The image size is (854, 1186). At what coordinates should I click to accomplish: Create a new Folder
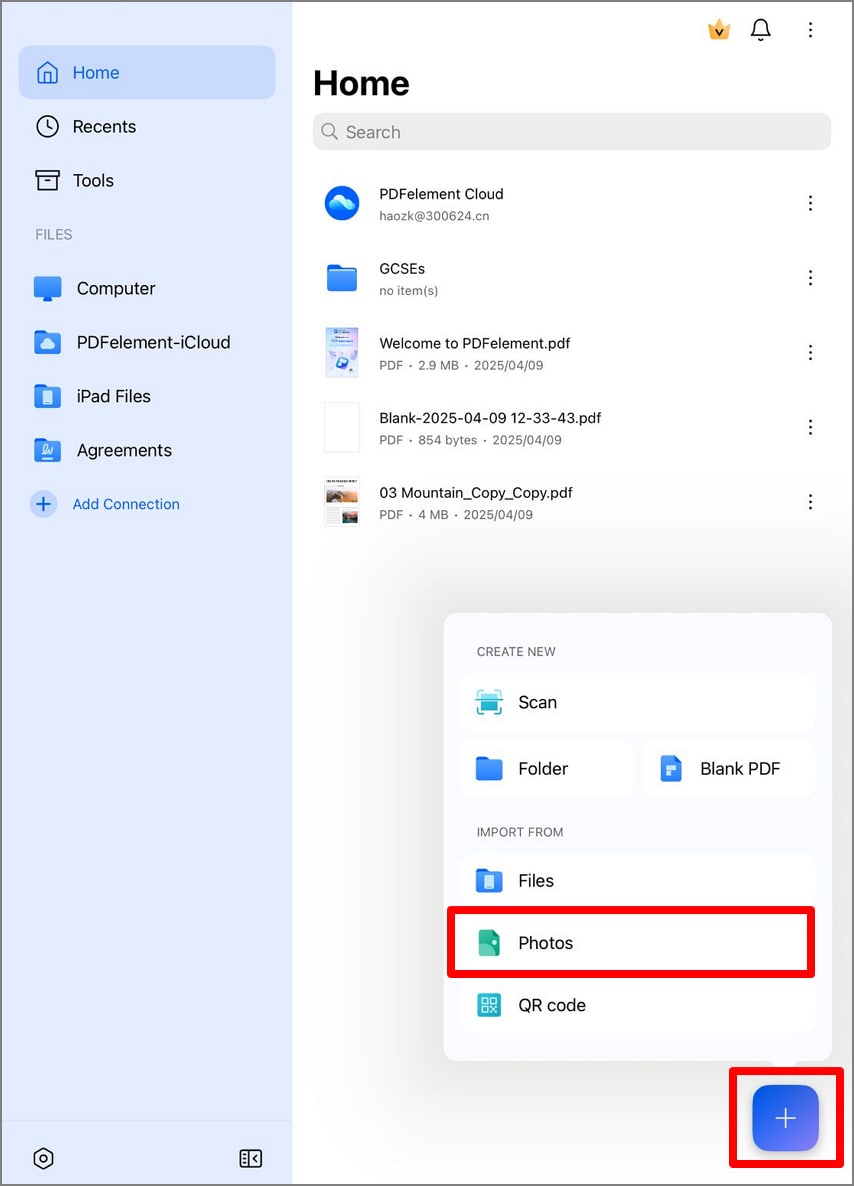coord(546,768)
